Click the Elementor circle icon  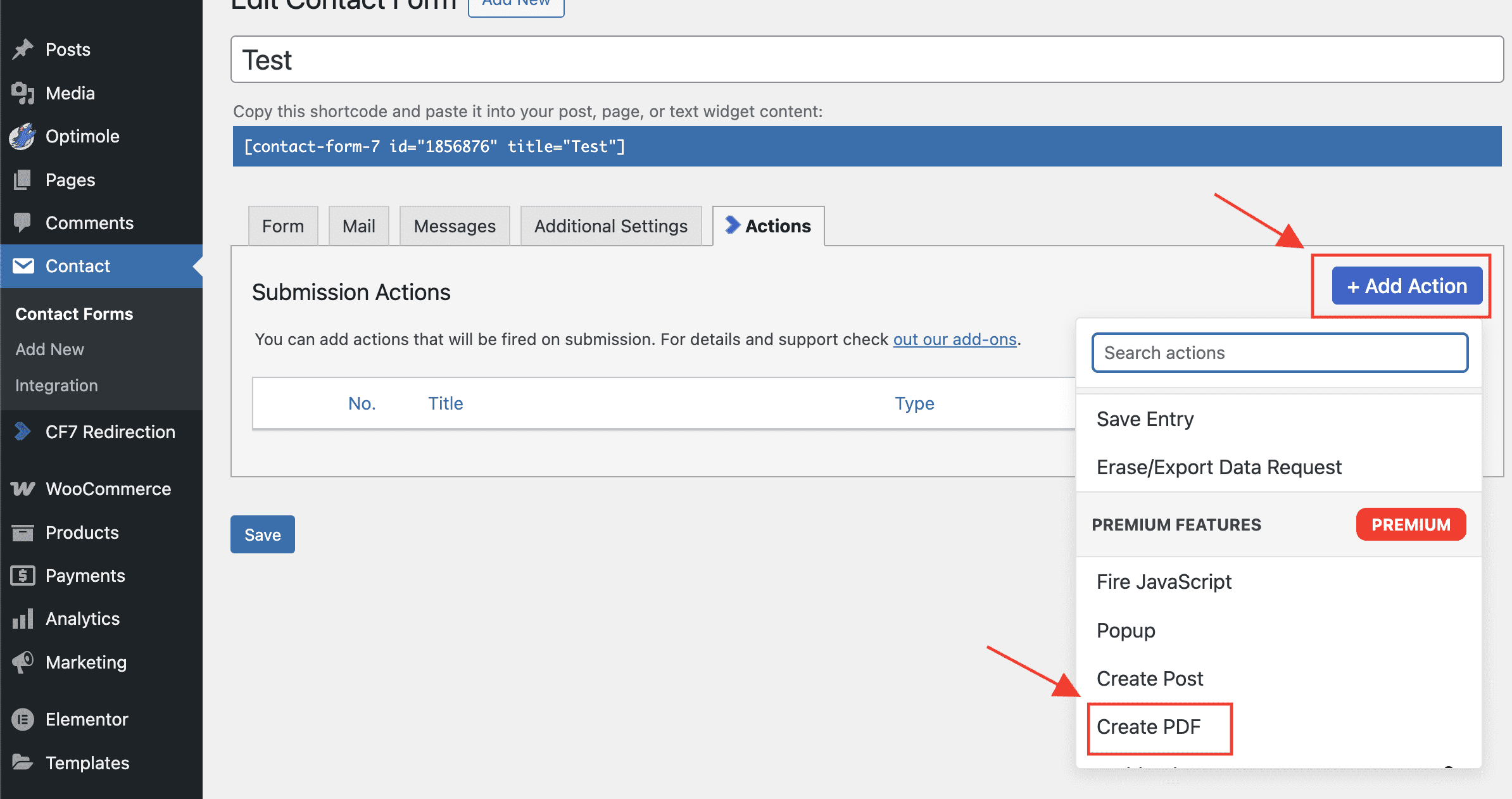click(23, 719)
